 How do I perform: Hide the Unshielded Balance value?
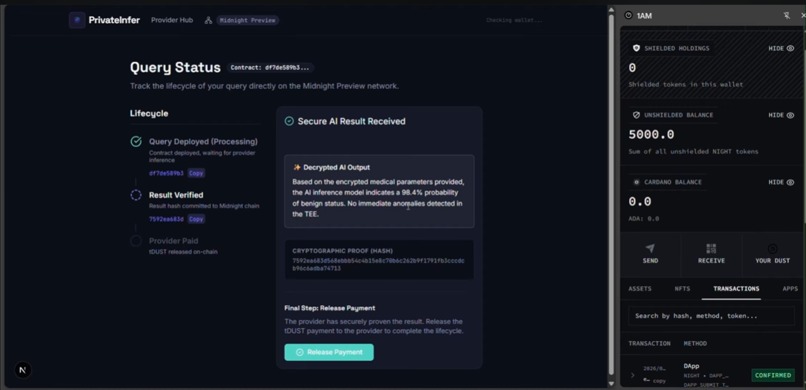coord(781,115)
